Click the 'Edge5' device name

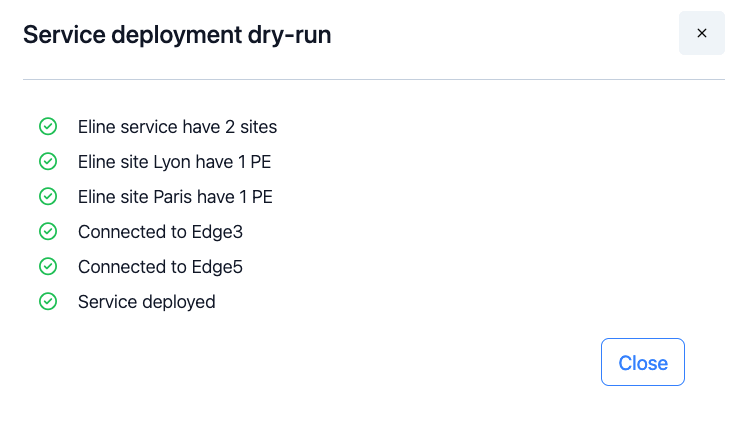(x=220, y=267)
